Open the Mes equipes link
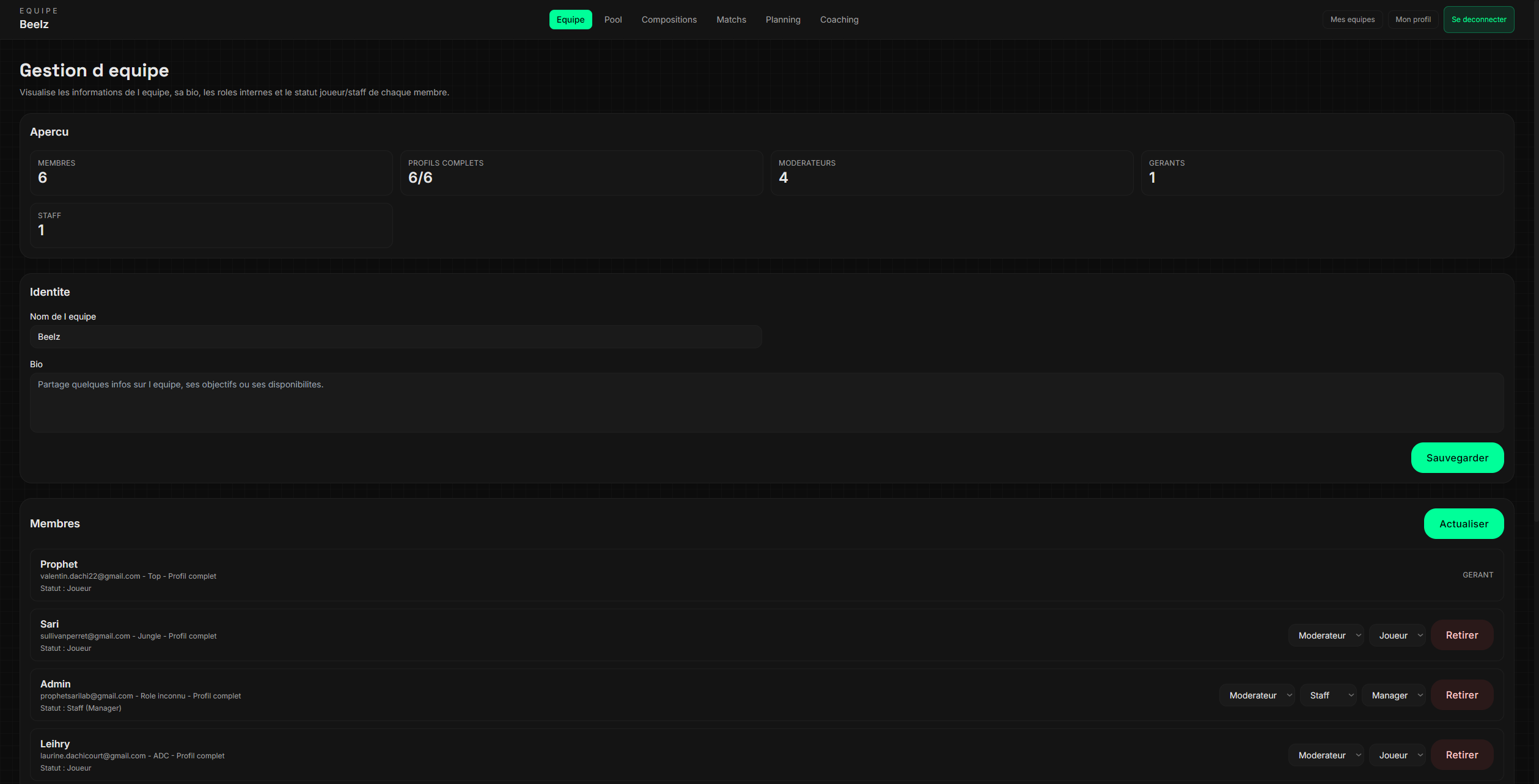The image size is (1539, 784). click(x=1352, y=20)
